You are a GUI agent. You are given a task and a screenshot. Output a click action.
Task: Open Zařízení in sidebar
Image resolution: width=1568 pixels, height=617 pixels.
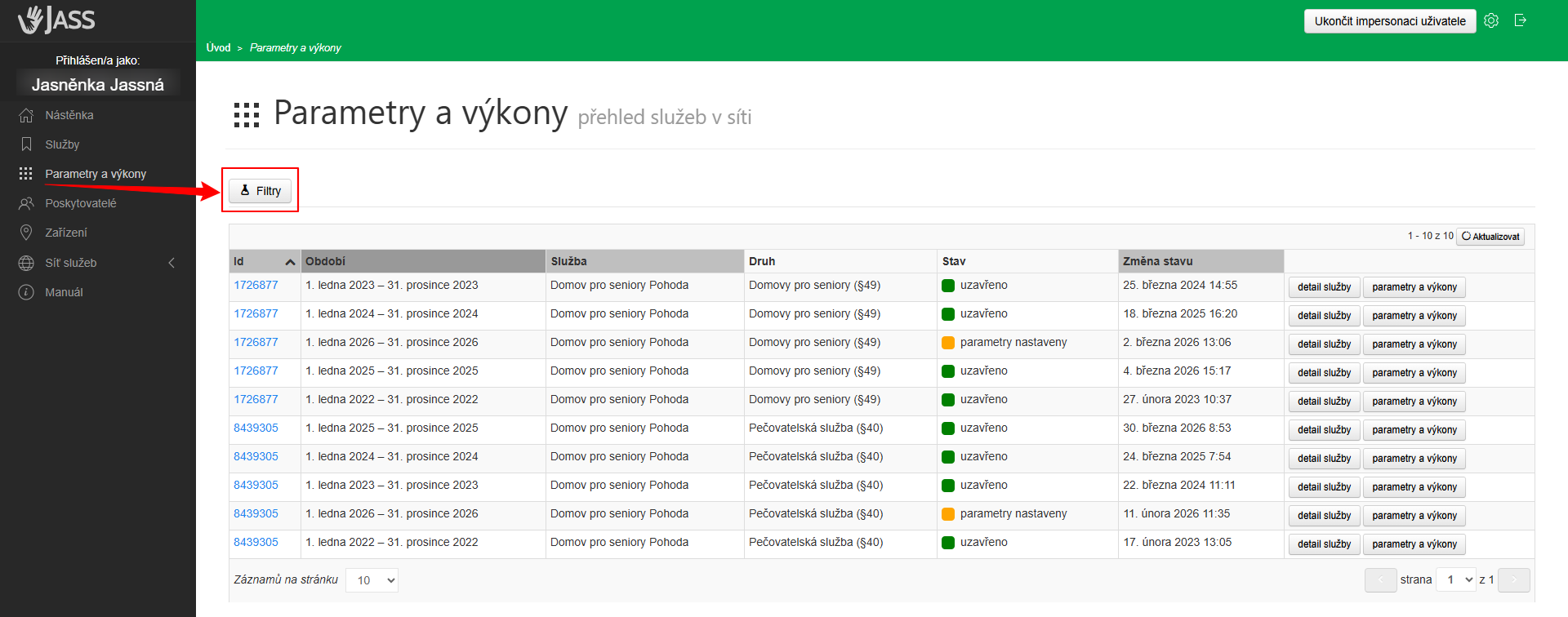pos(66,233)
